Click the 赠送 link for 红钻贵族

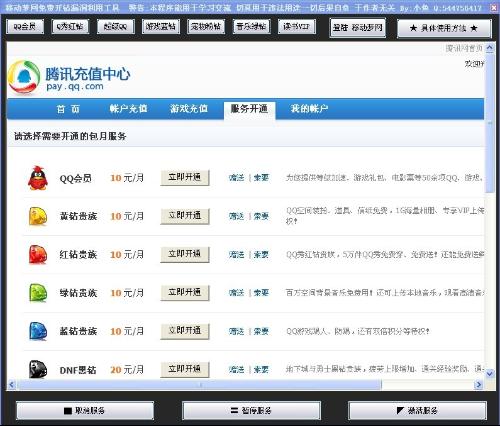coord(236,255)
